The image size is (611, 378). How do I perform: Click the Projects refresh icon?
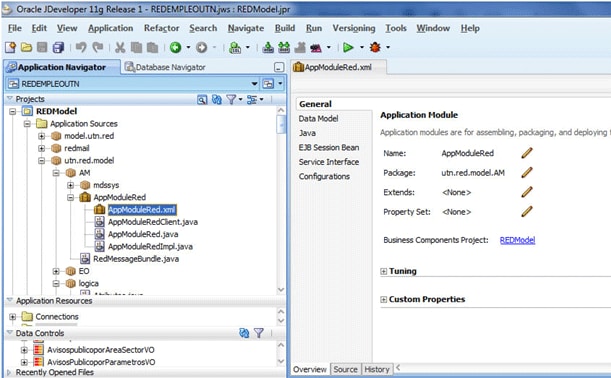tap(217, 100)
